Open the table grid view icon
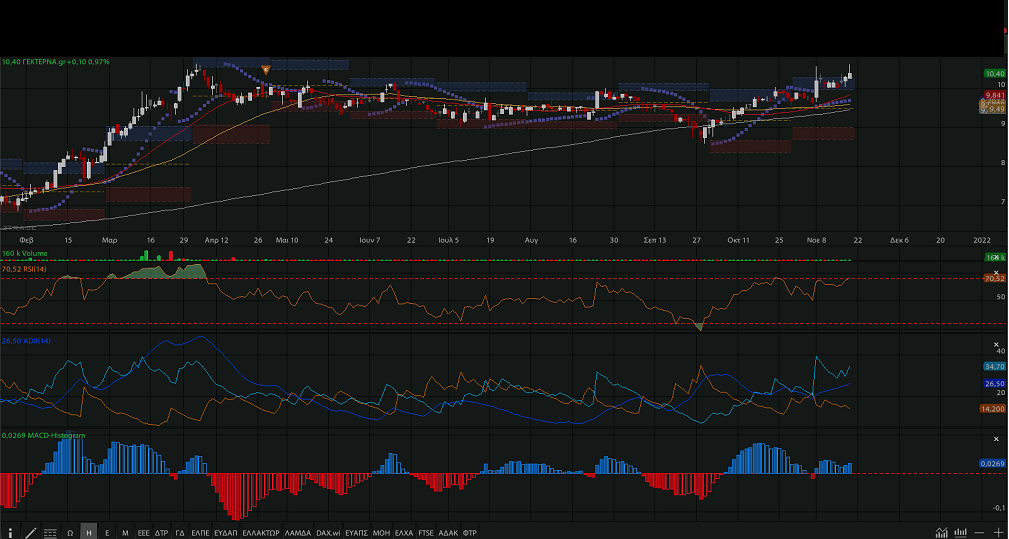This screenshot has height=539, width=1009. [x=50, y=533]
